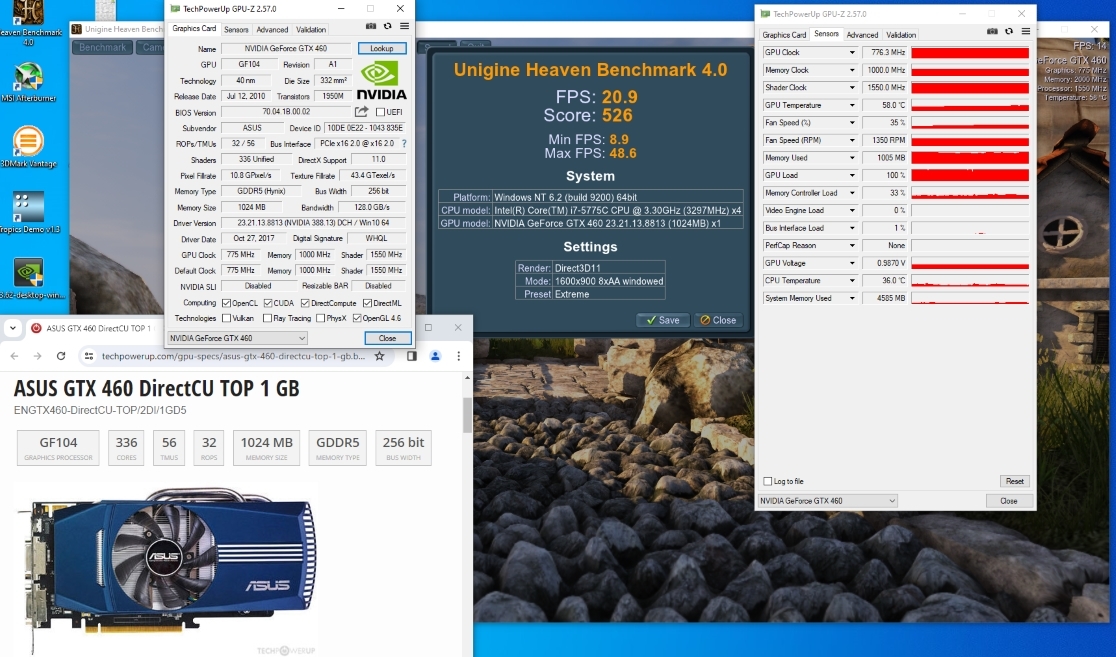Click the Lookup button
Screen dimensions: 1116x657
pos(381,48)
